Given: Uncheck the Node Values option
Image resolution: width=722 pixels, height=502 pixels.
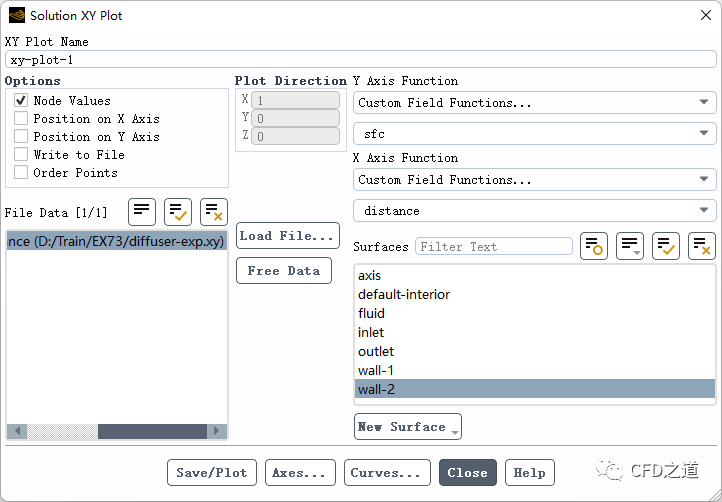Looking at the screenshot, I should point(21,101).
